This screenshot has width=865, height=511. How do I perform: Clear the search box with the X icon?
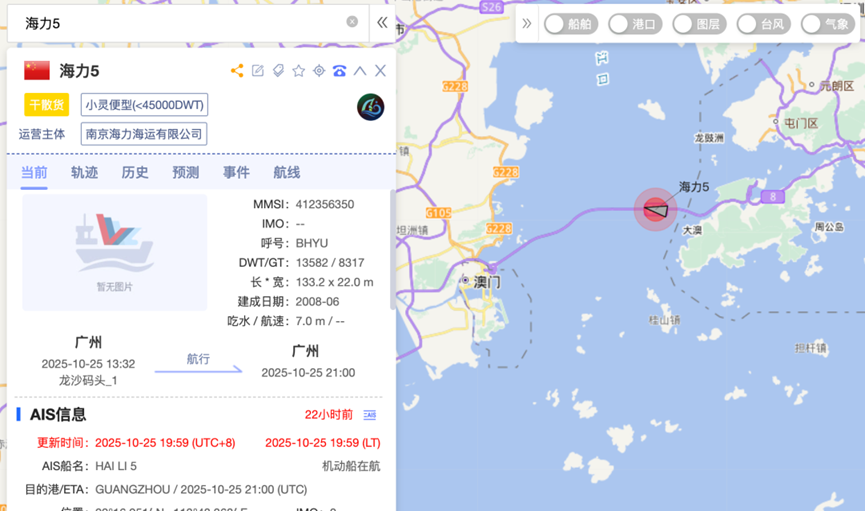(x=352, y=22)
